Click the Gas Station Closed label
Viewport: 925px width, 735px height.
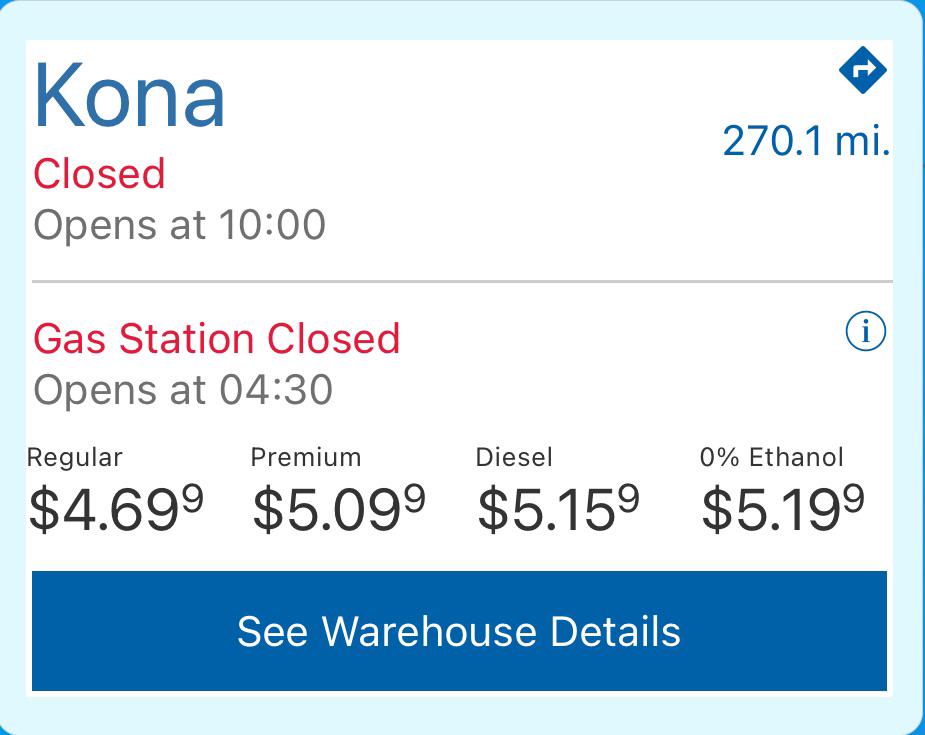click(x=217, y=339)
